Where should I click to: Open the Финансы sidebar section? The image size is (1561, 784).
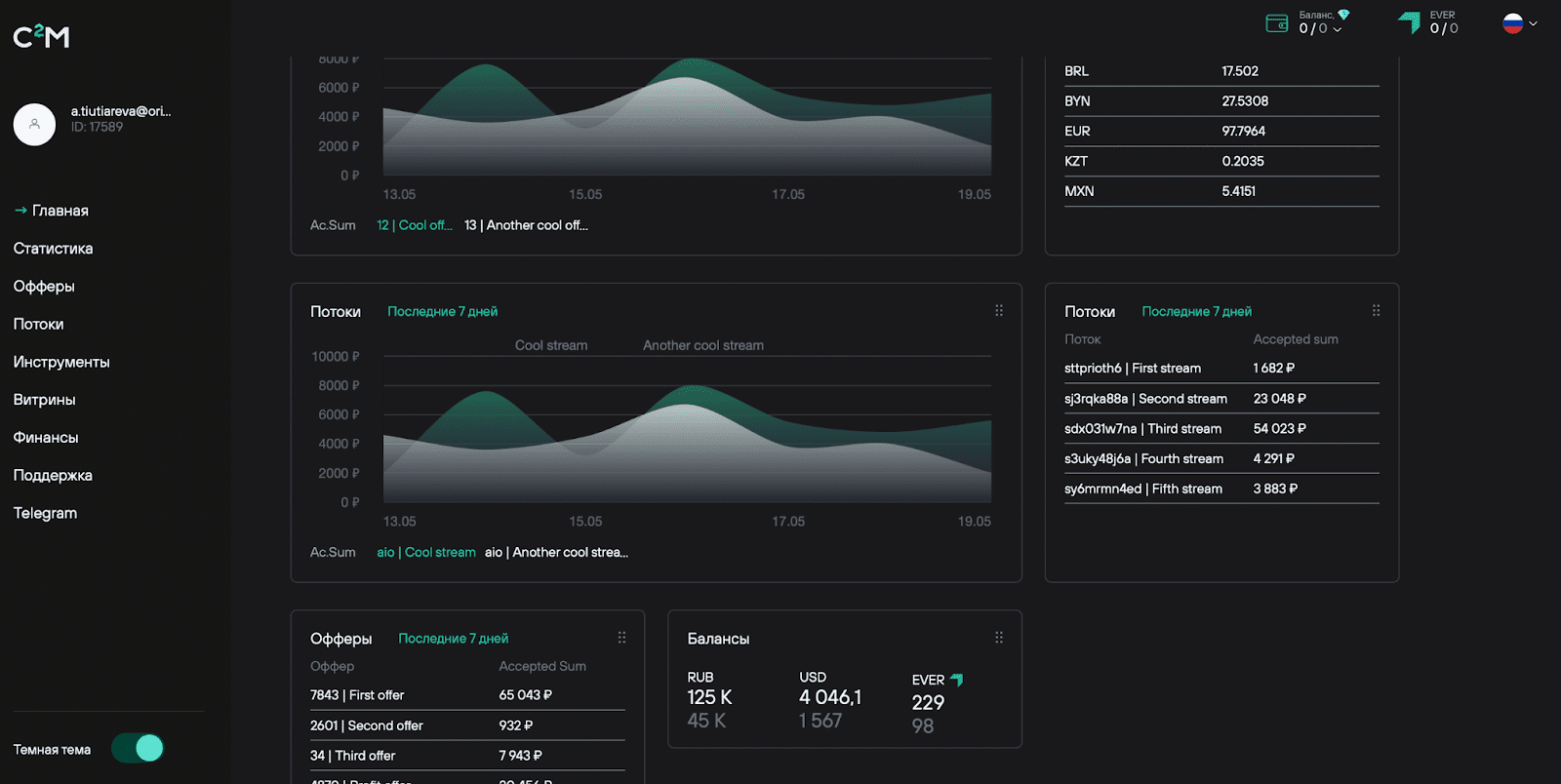pyautogui.click(x=46, y=438)
